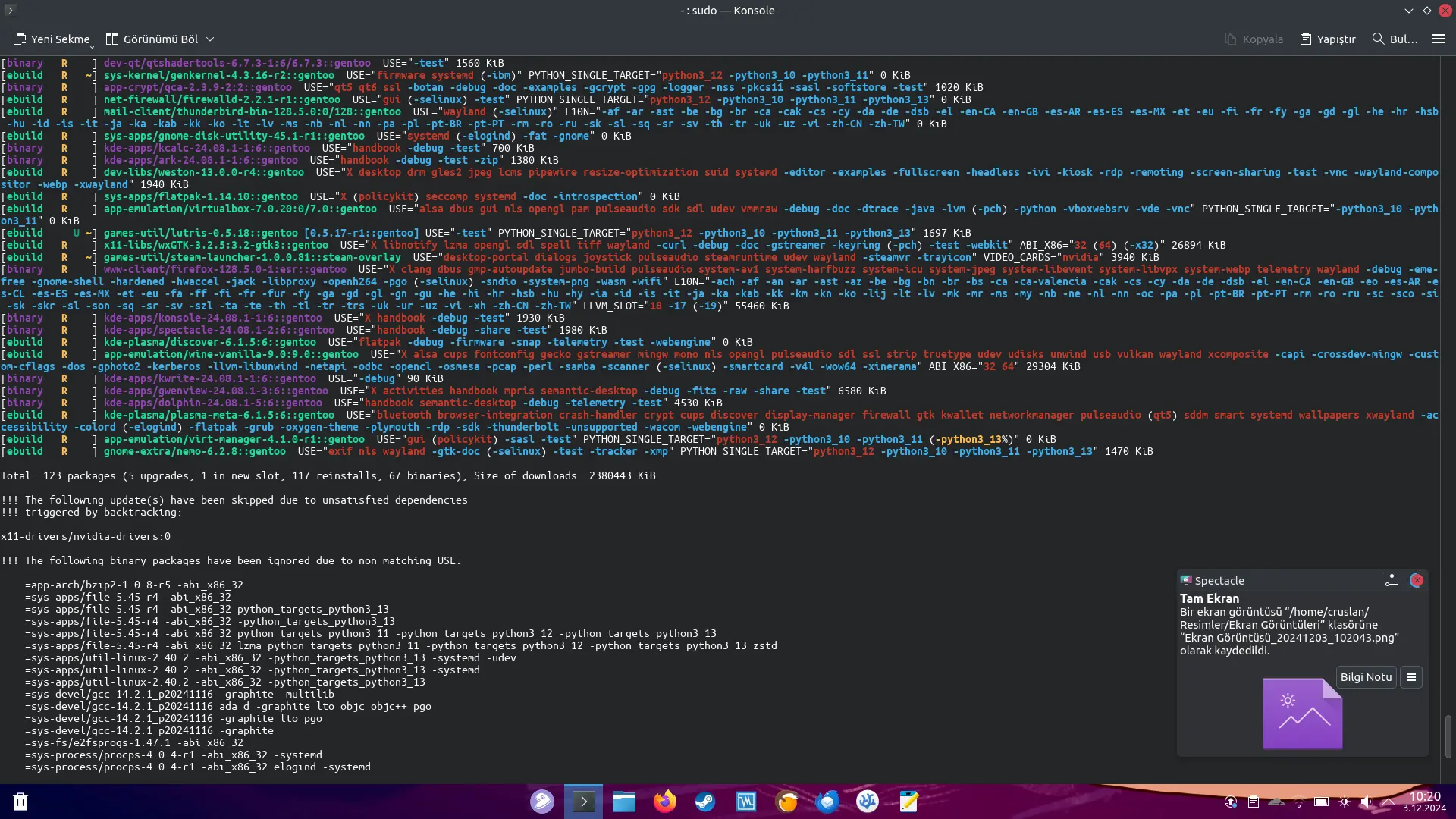Click the diamond button in the Konsole title bar
1456x819 pixels.
[1427, 11]
